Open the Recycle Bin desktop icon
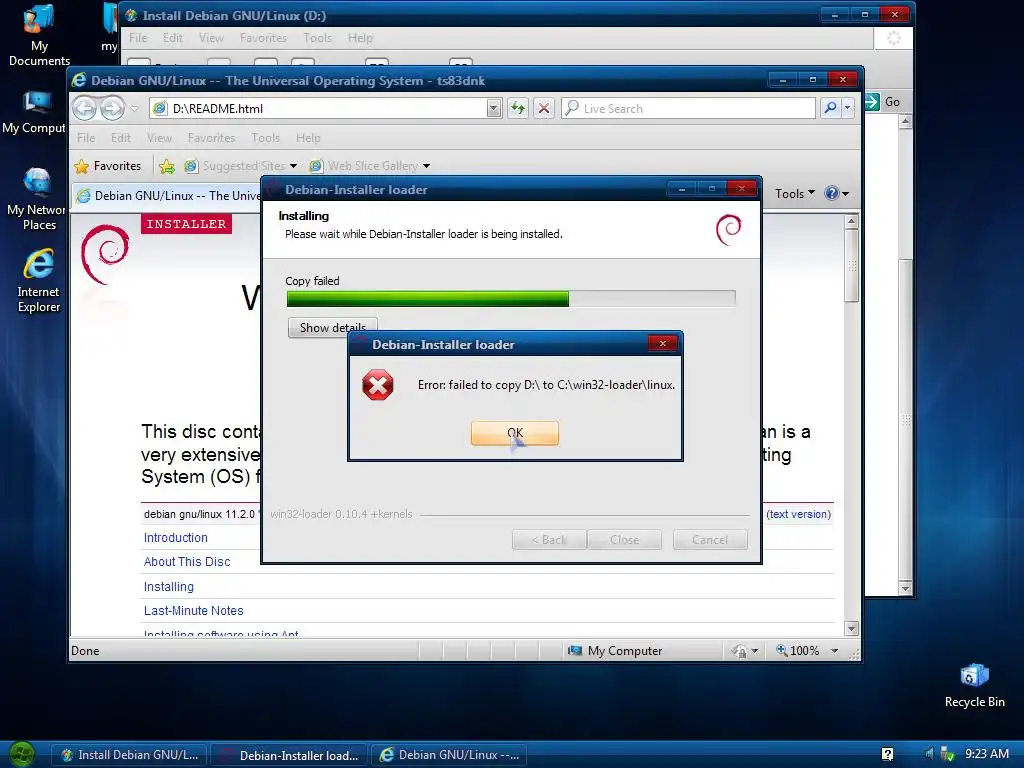 974,685
